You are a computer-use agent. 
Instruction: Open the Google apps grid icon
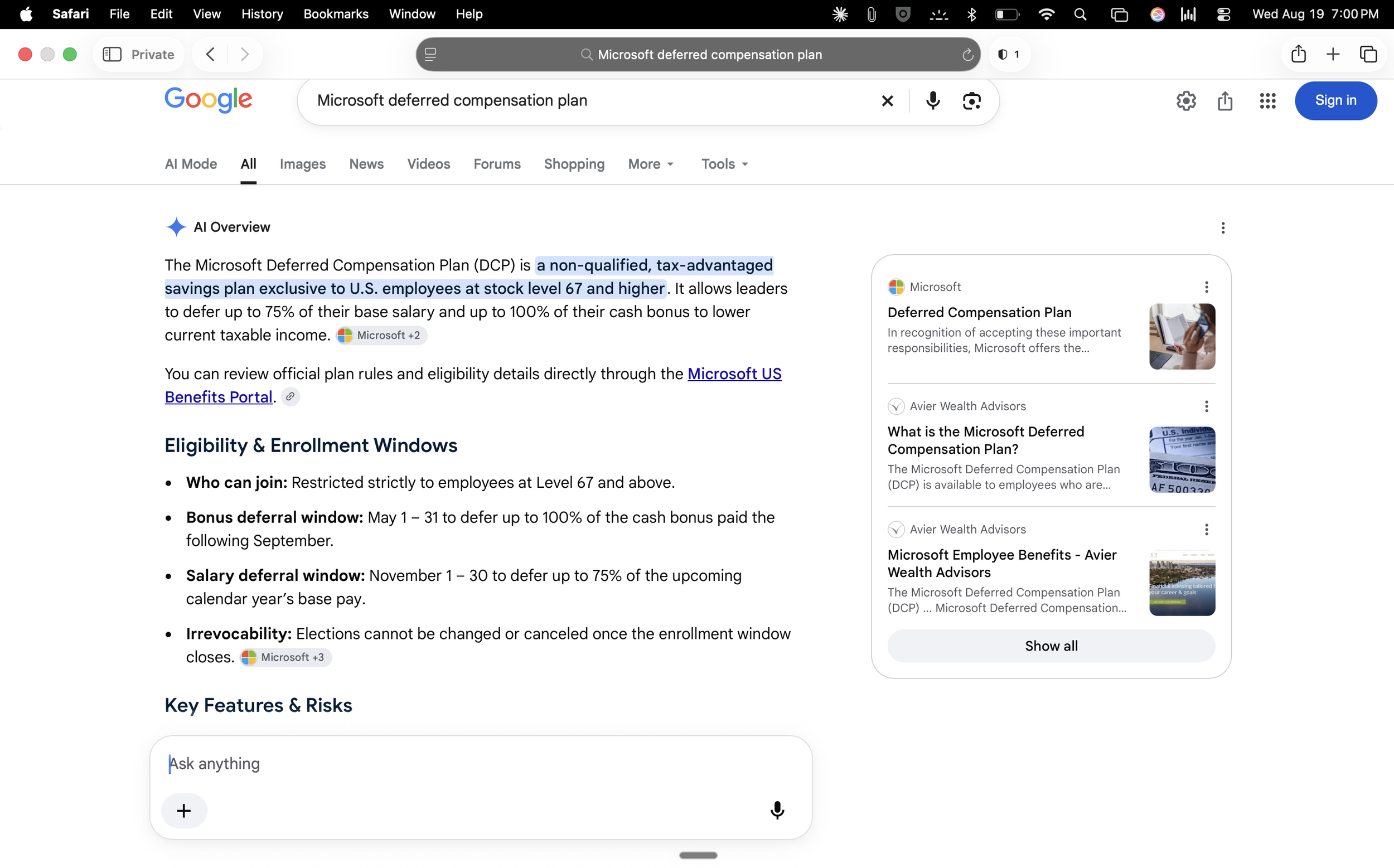point(1267,101)
